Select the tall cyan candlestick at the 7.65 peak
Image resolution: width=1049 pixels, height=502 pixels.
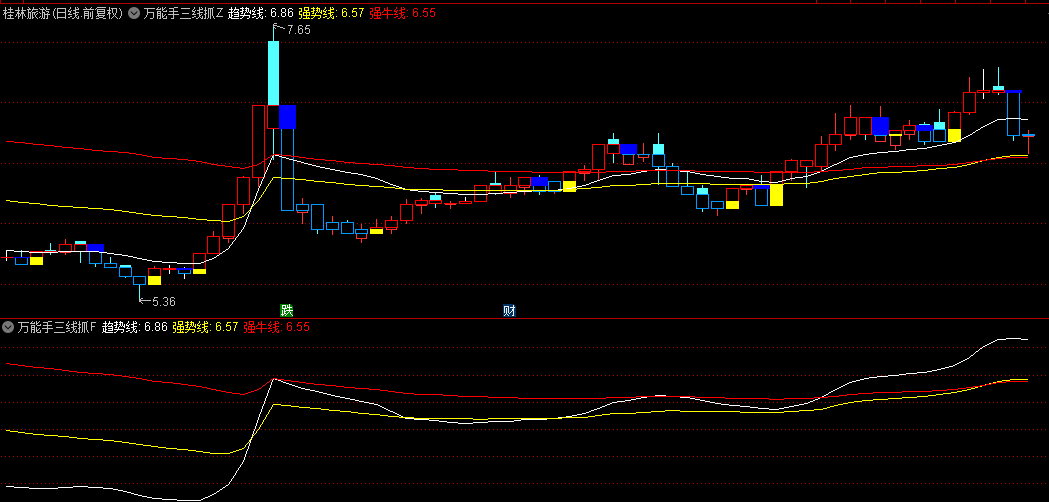click(273, 72)
